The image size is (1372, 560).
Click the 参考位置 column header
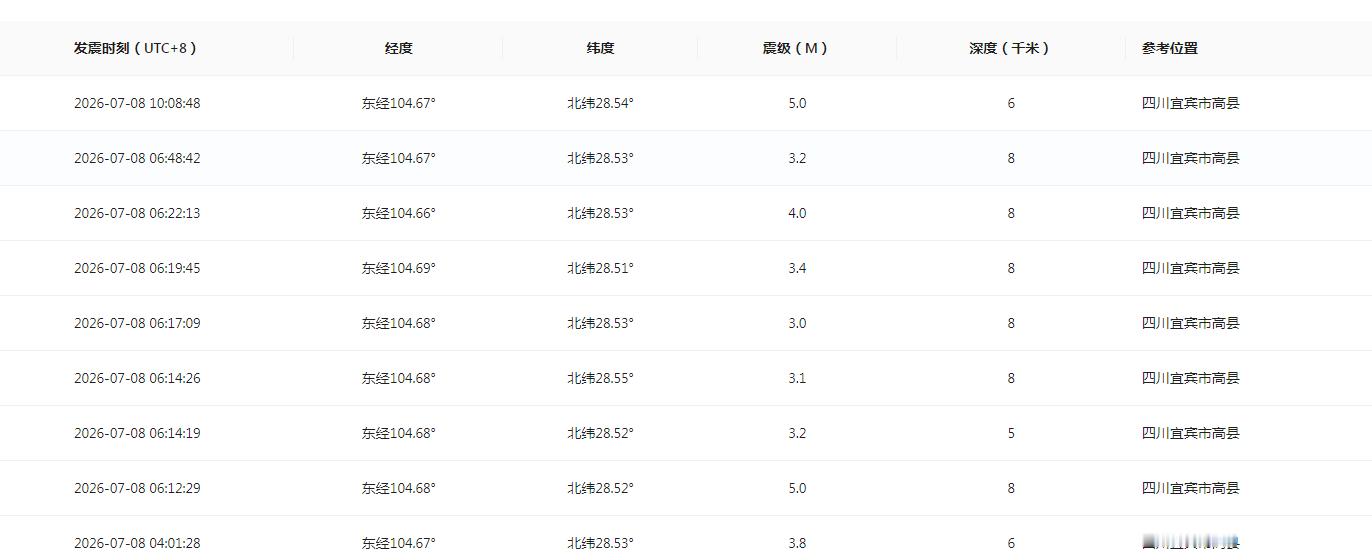[1170, 48]
